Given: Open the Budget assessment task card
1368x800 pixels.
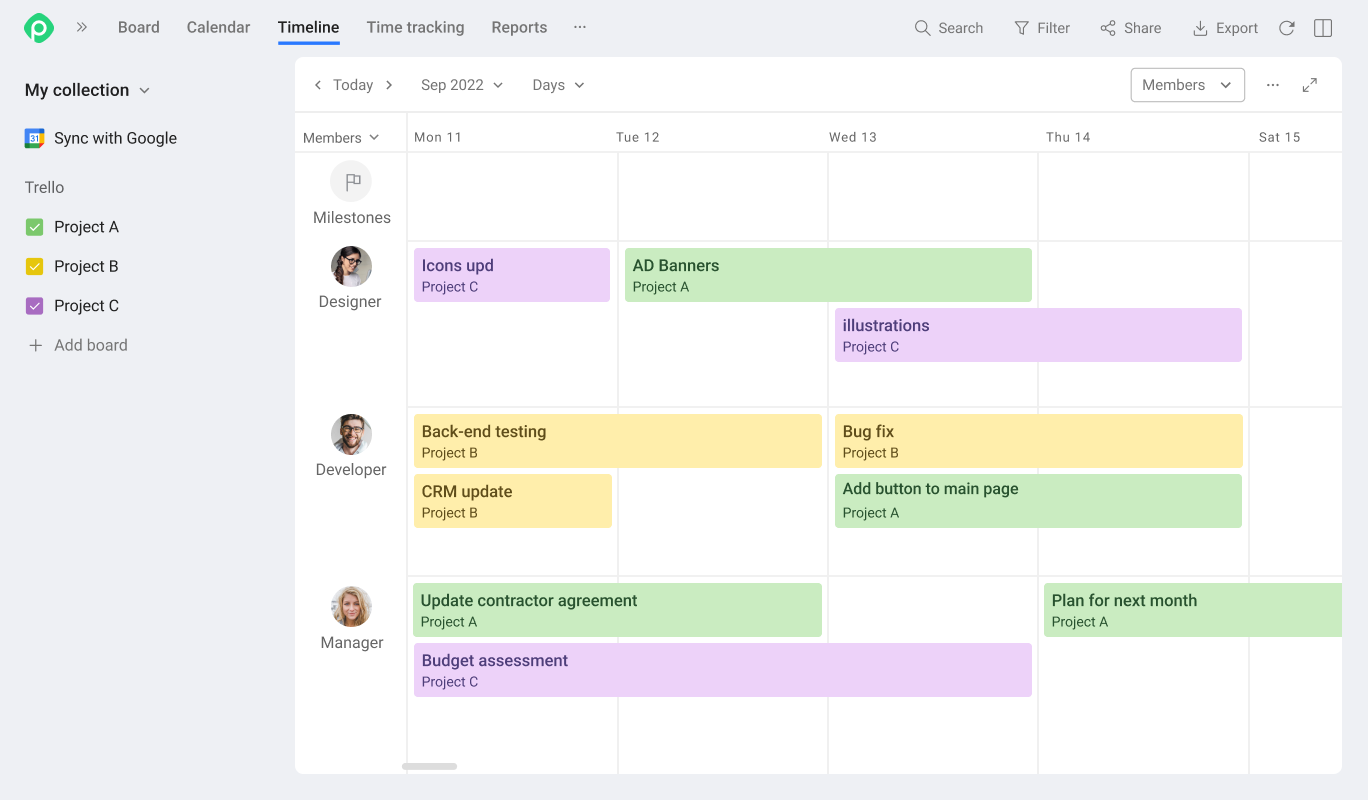Looking at the screenshot, I should pyautogui.click(x=722, y=670).
